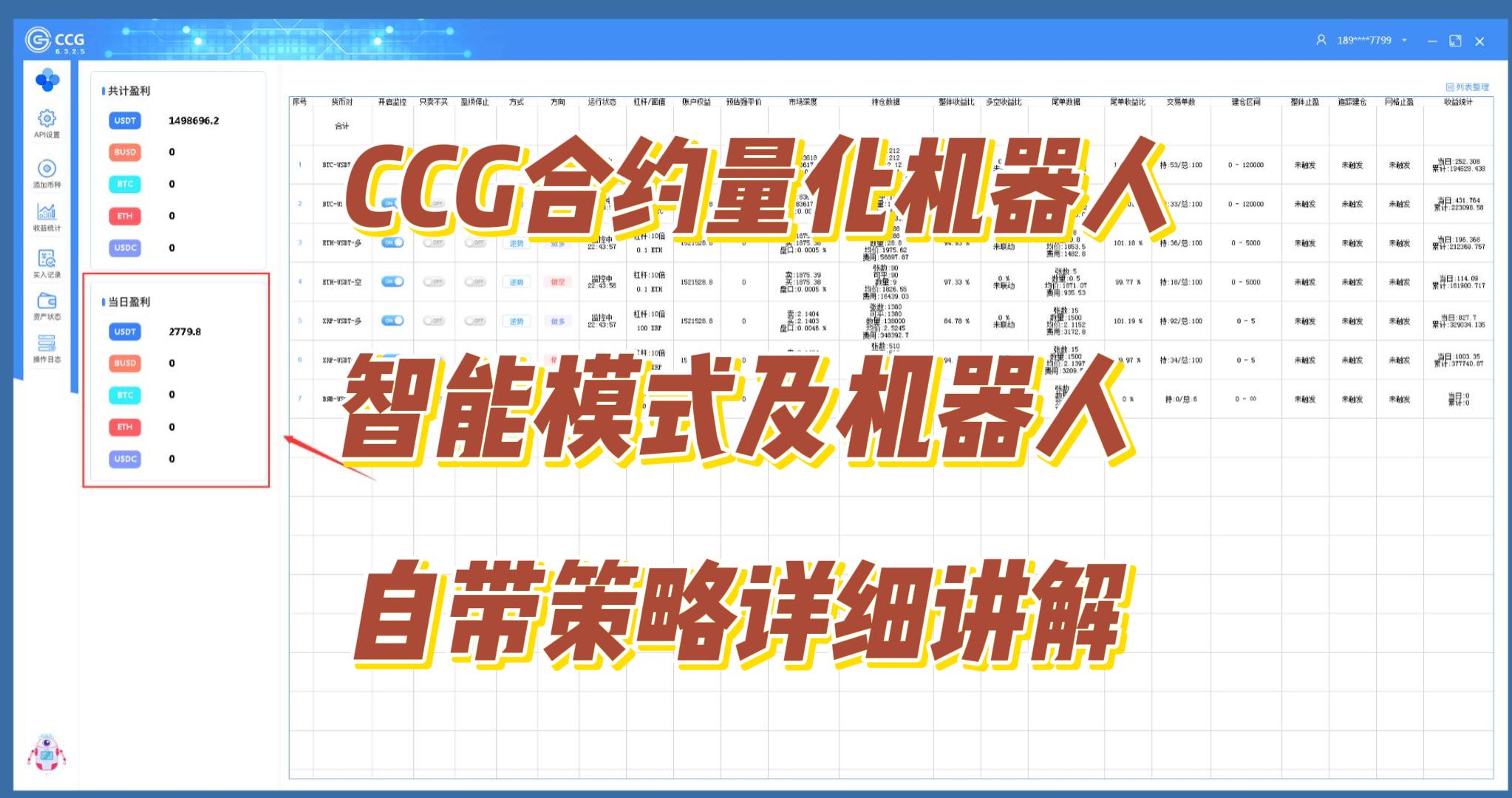Screen dimensions: 1512x798
Task: Click total profit value 1498696.2
Action: (x=194, y=120)
